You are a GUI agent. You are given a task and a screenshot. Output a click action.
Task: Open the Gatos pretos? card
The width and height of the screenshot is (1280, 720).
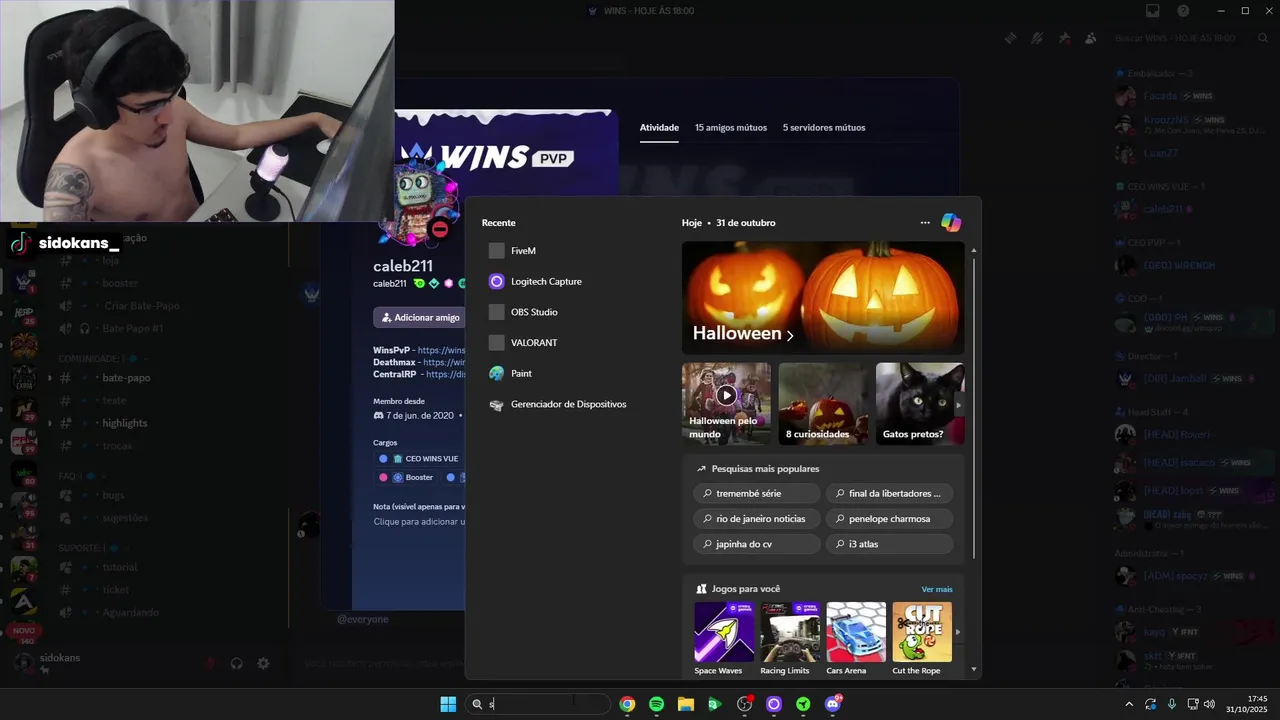point(920,404)
